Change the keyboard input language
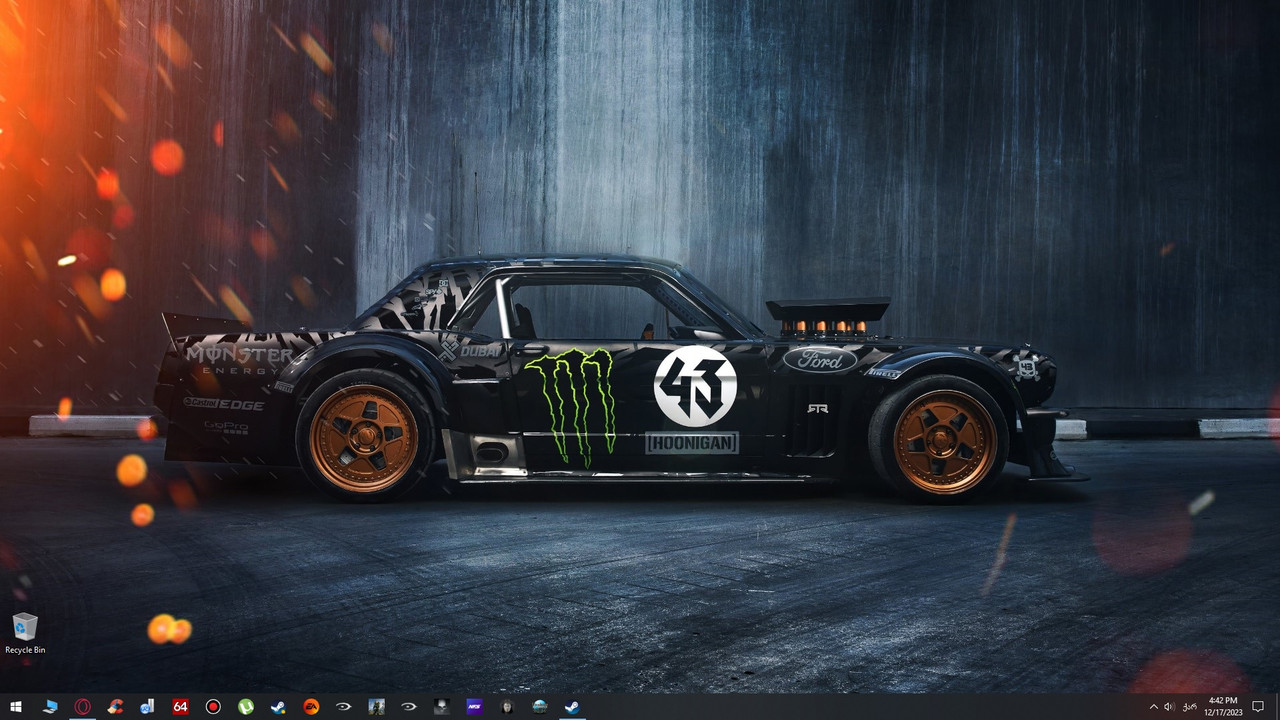The height and width of the screenshot is (720, 1280). (1190, 707)
